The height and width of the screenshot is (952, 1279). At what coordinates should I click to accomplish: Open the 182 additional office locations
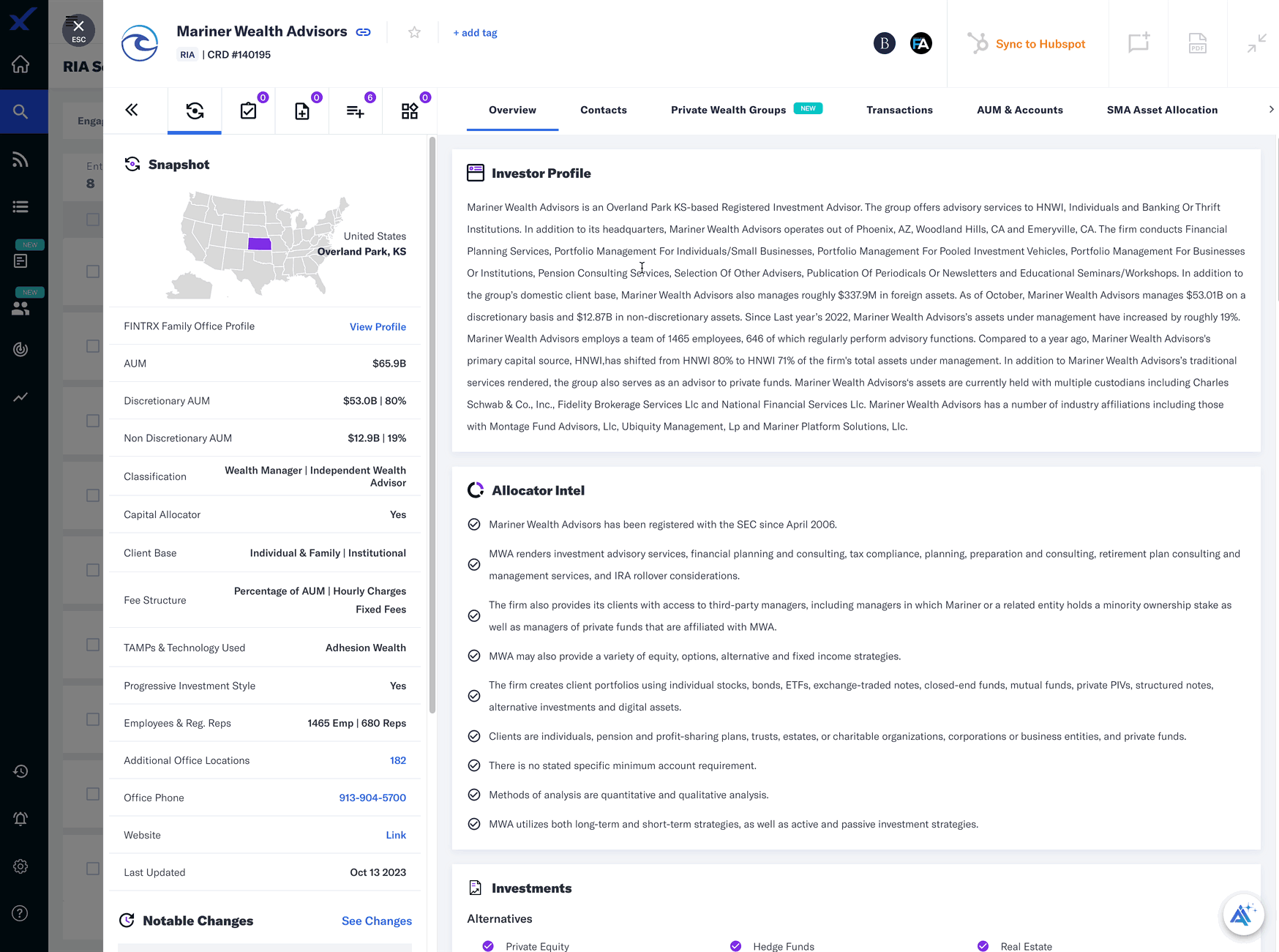pos(398,761)
